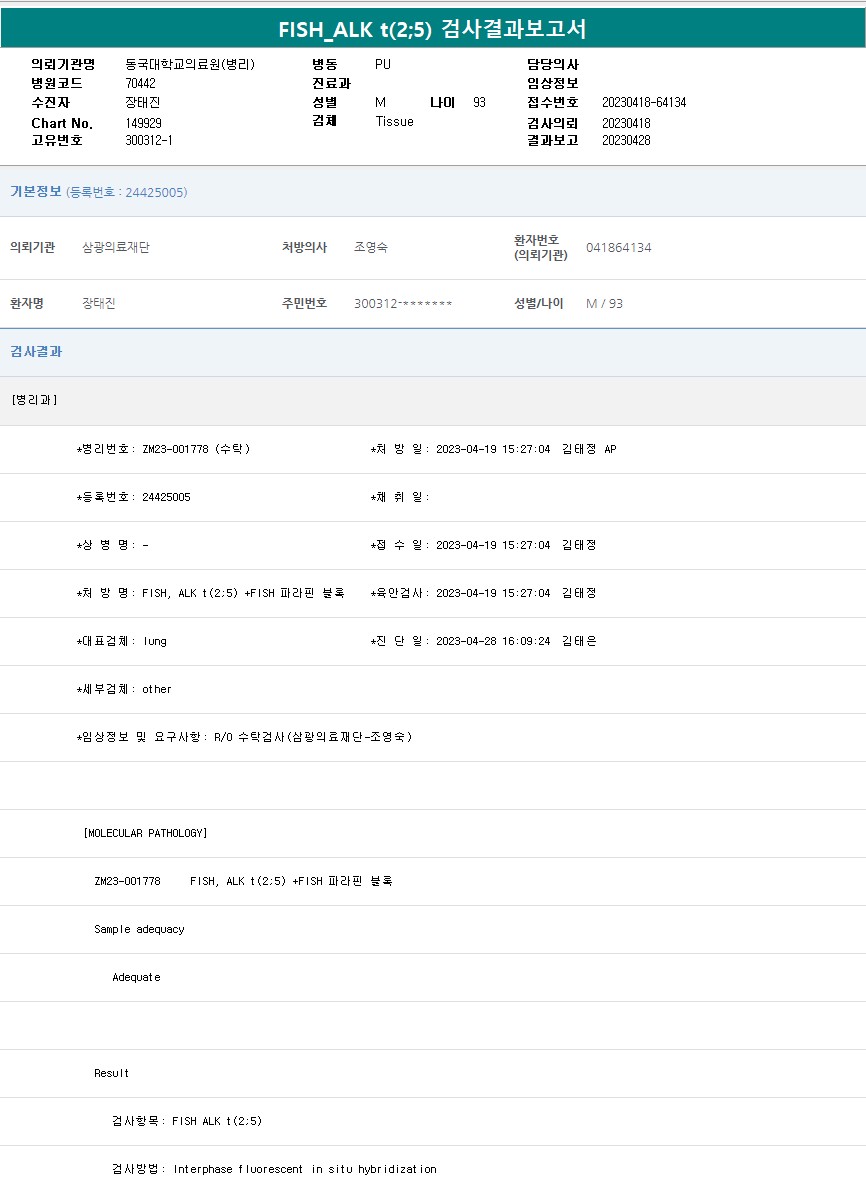Click the 대표검체 lung entry
Screen dimensions: 866x1192
pyautogui.click(x=123, y=641)
